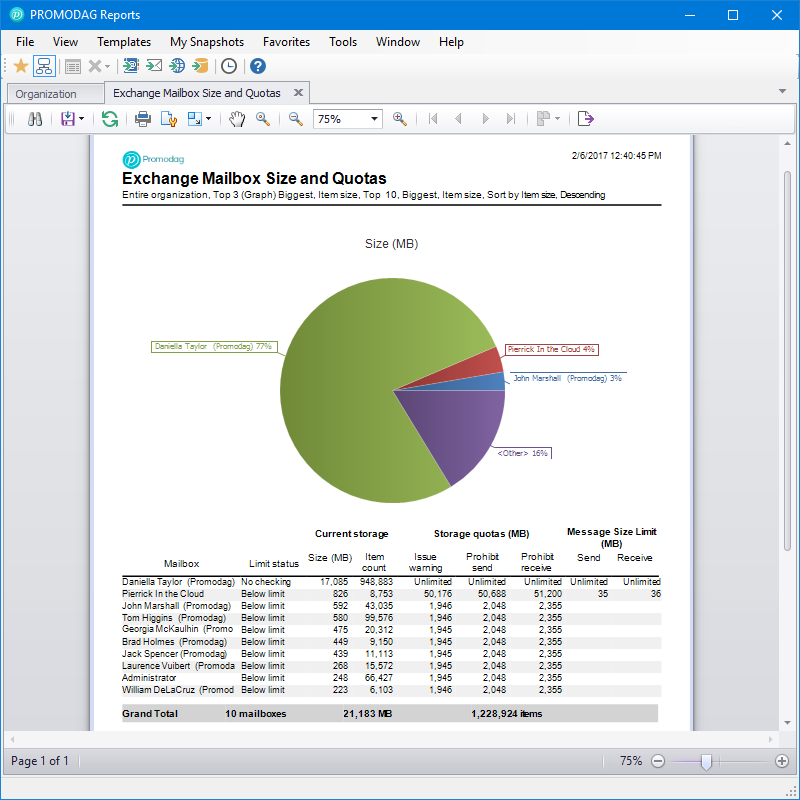Click the page setup wrench icon
The width and height of the screenshot is (800, 800).
169,119
